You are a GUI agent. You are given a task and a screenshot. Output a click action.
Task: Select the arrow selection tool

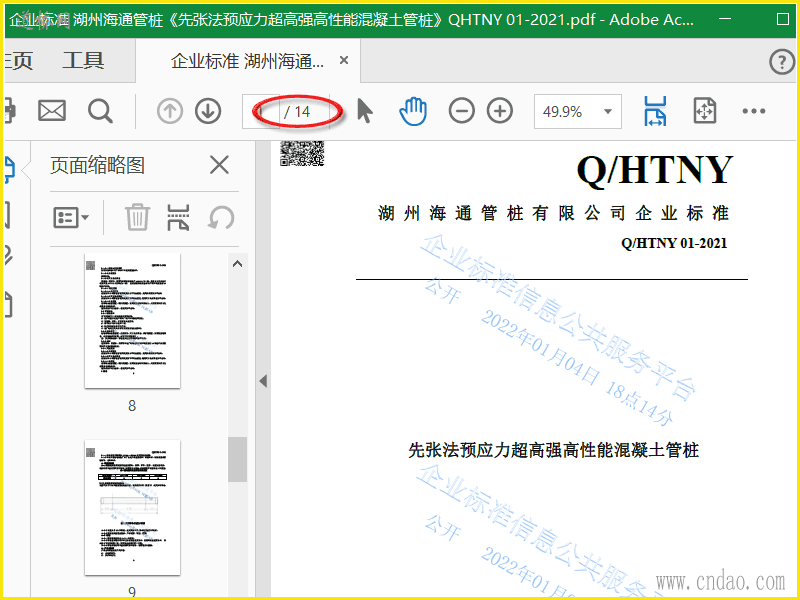[x=364, y=111]
